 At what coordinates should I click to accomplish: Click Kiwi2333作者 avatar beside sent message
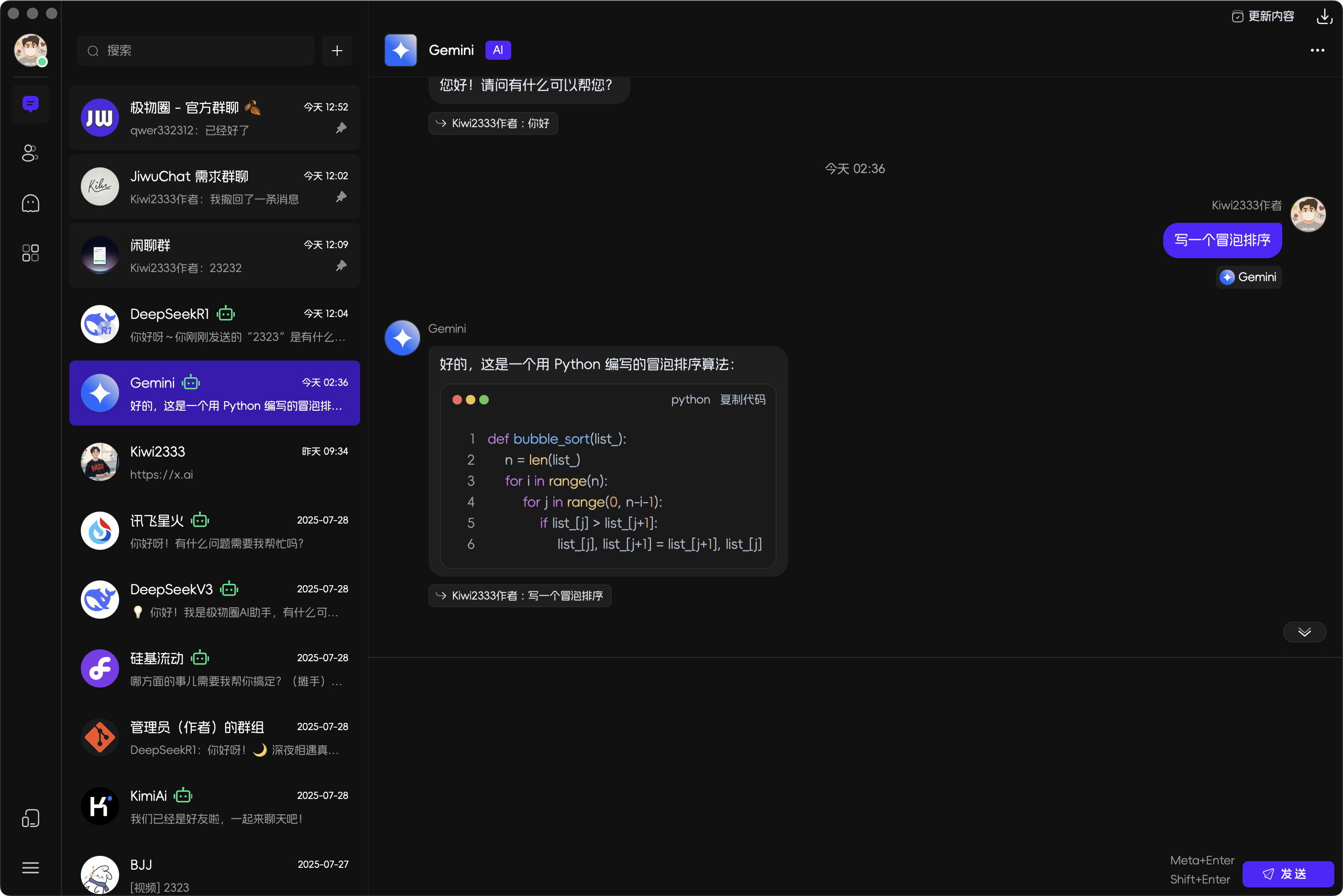click(x=1308, y=214)
